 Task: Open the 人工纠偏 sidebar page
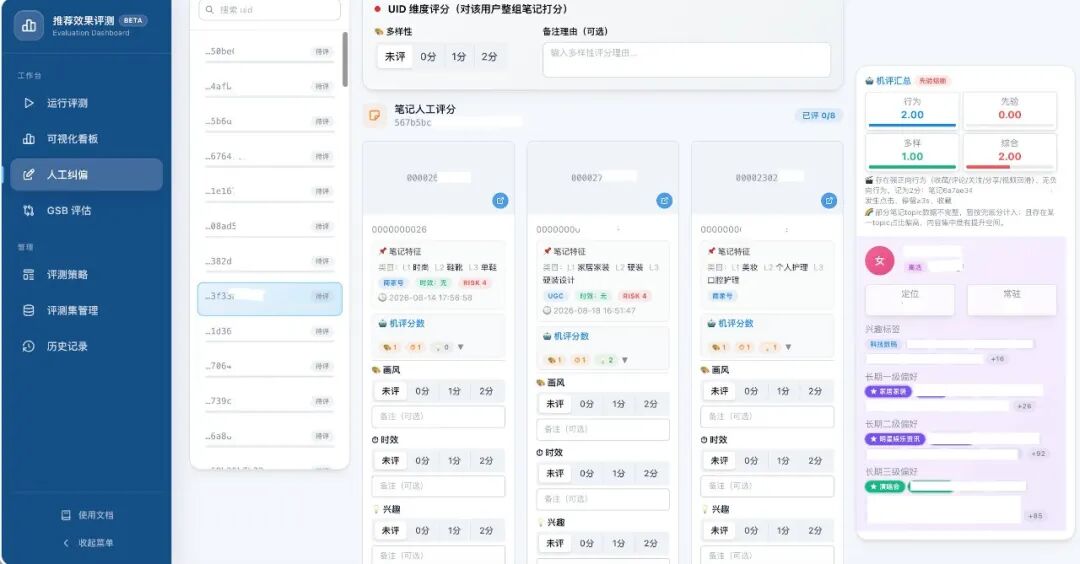87,175
